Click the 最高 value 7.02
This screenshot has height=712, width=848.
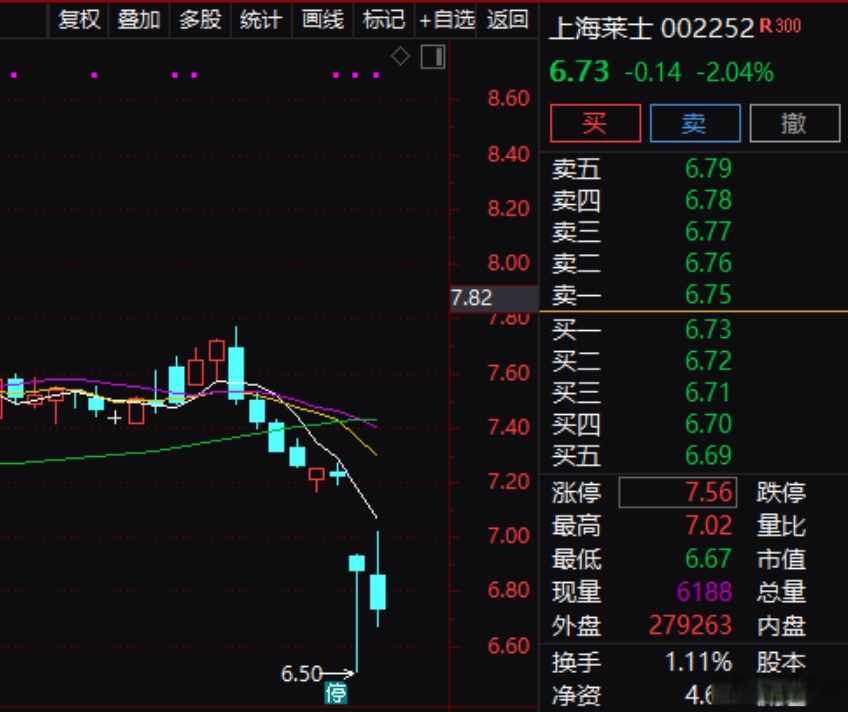[x=708, y=525]
